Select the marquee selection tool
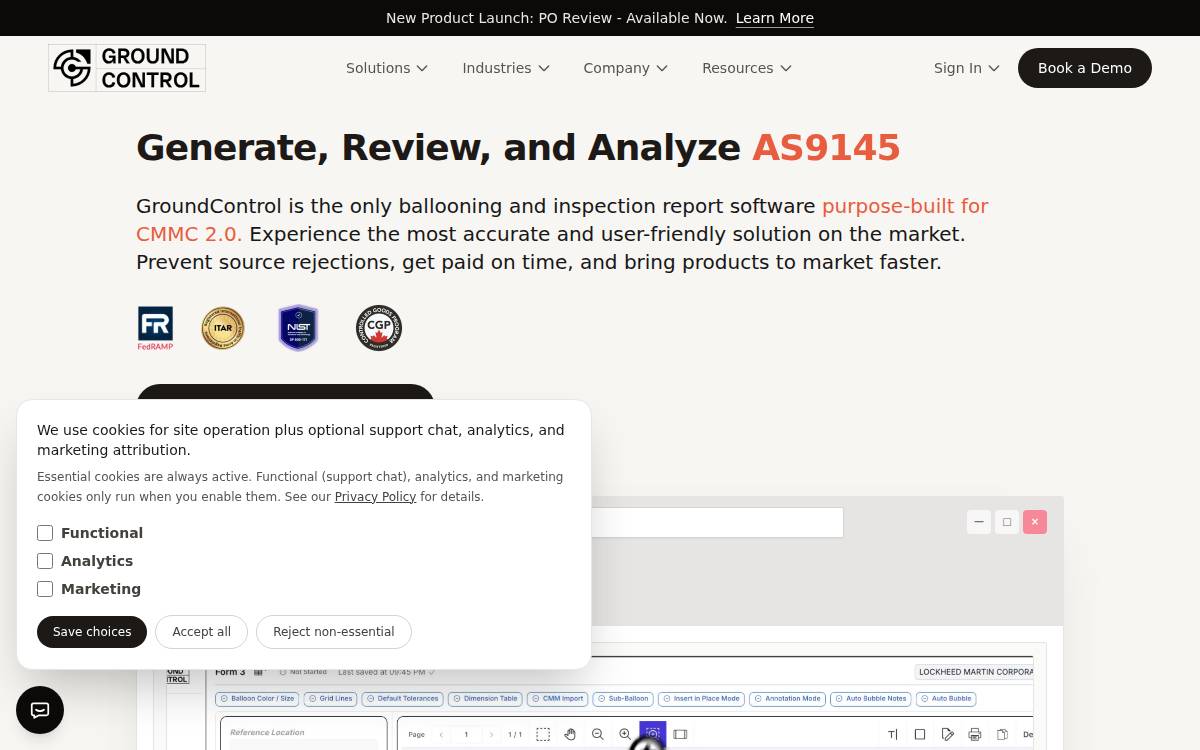1200x750 pixels. point(543,734)
